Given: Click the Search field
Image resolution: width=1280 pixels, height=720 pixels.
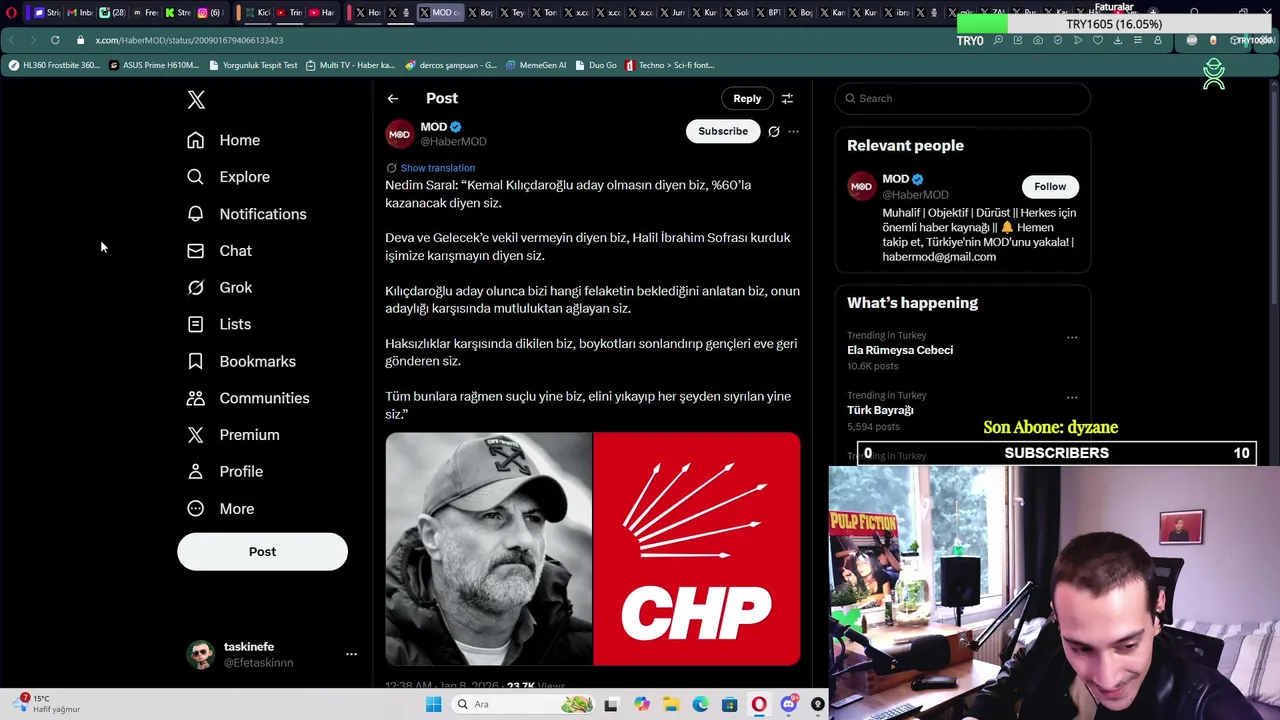Looking at the screenshot, I should 963,98.
